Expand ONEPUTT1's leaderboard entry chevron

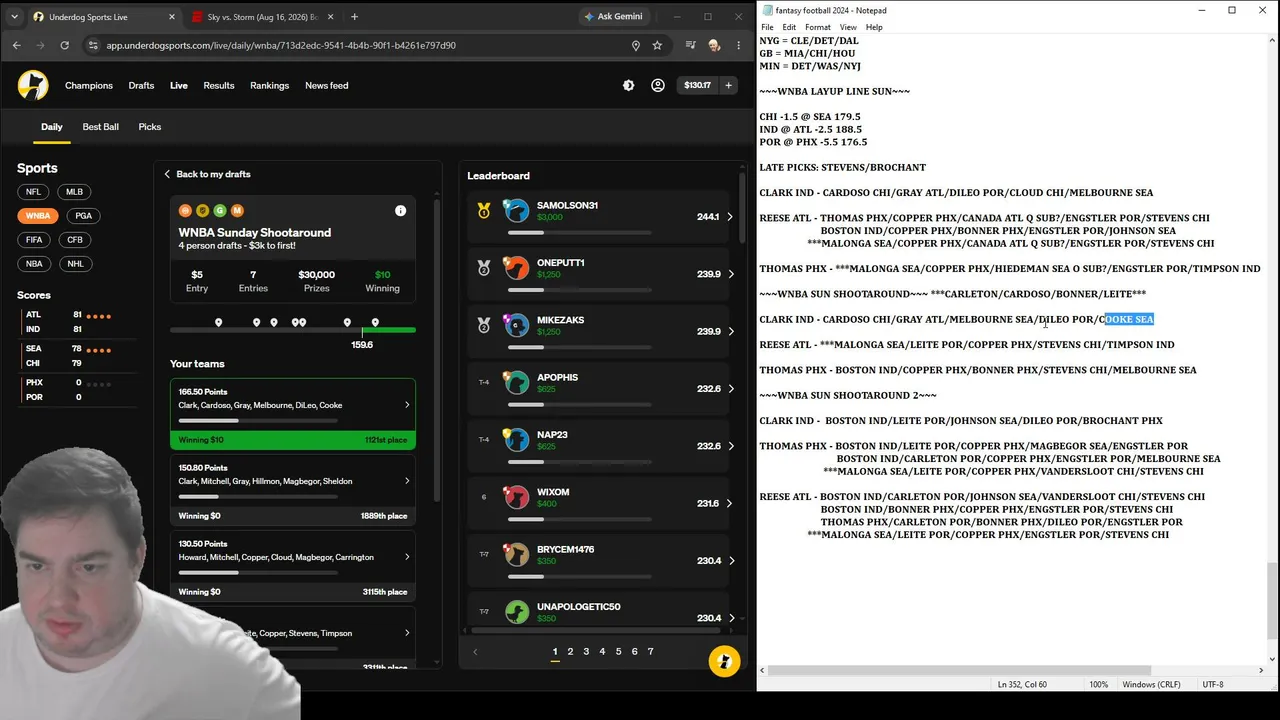click(x=730, y=274)
